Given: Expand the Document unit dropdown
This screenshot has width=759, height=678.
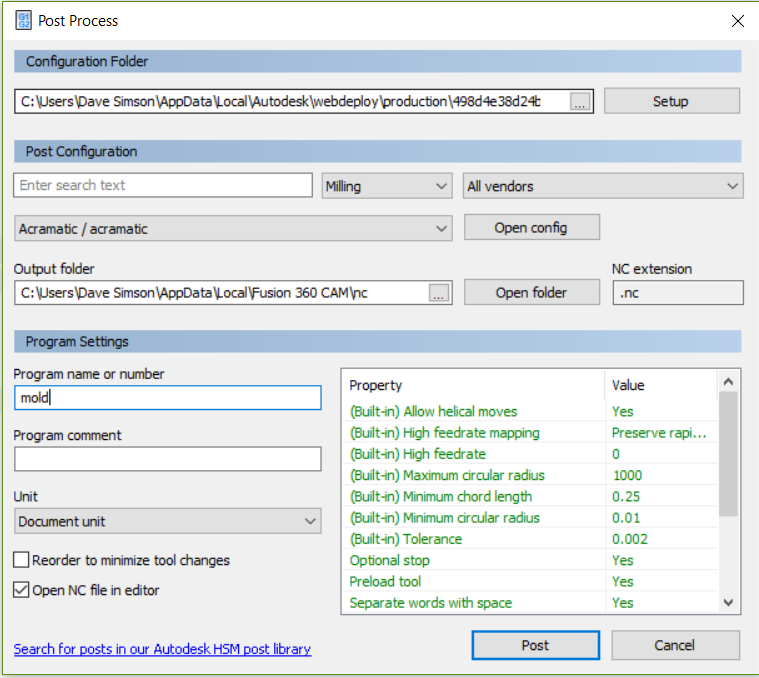Looking at the screenshot, I should [x=167, y=521].
